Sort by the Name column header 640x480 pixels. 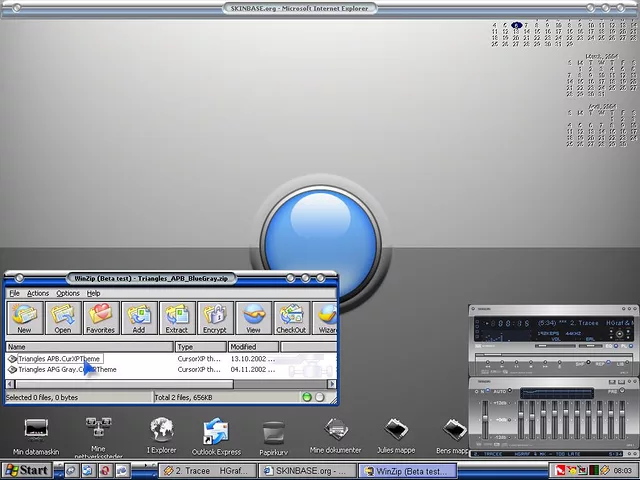pyautogui.click(x=88, y=347)
